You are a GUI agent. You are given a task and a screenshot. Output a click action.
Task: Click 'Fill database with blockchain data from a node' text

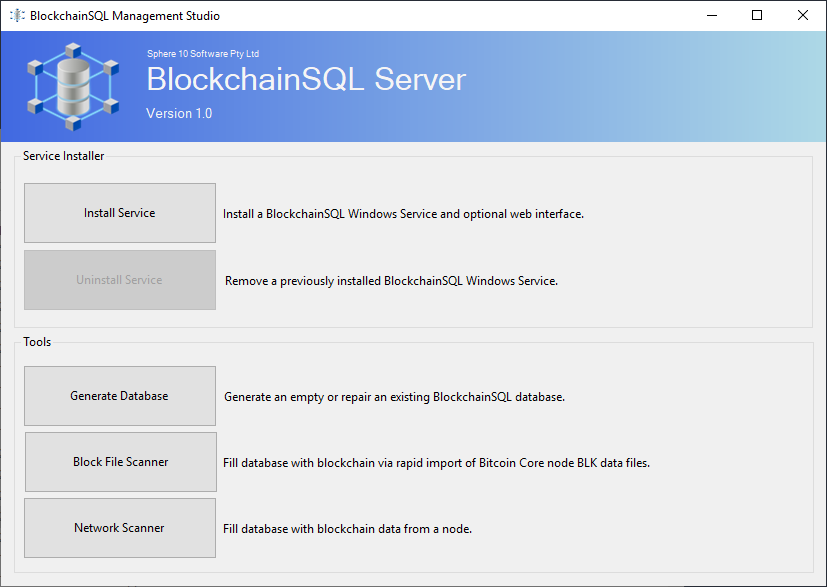pyautogui.click(x=348, y=529)
